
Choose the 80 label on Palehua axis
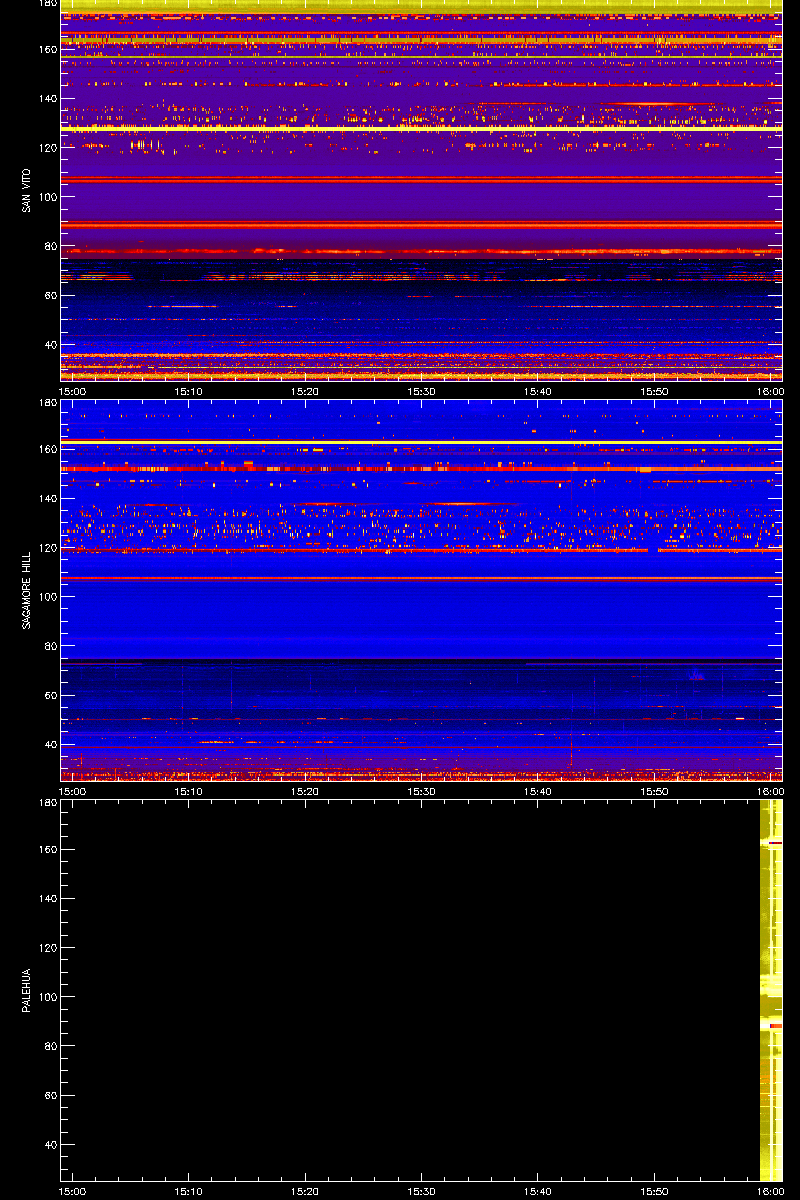(x=51, y=1046)
